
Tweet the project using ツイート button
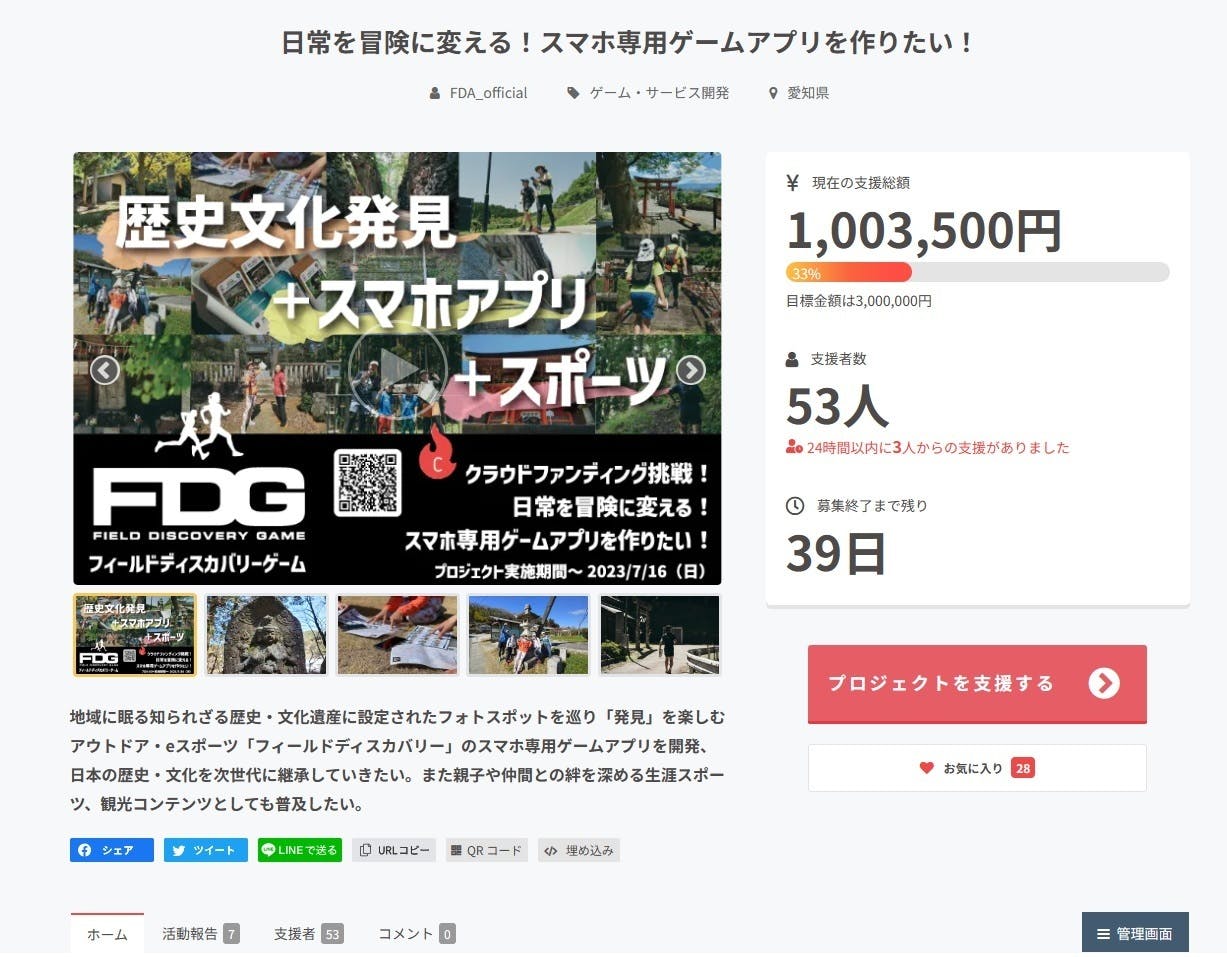point(206,850)
